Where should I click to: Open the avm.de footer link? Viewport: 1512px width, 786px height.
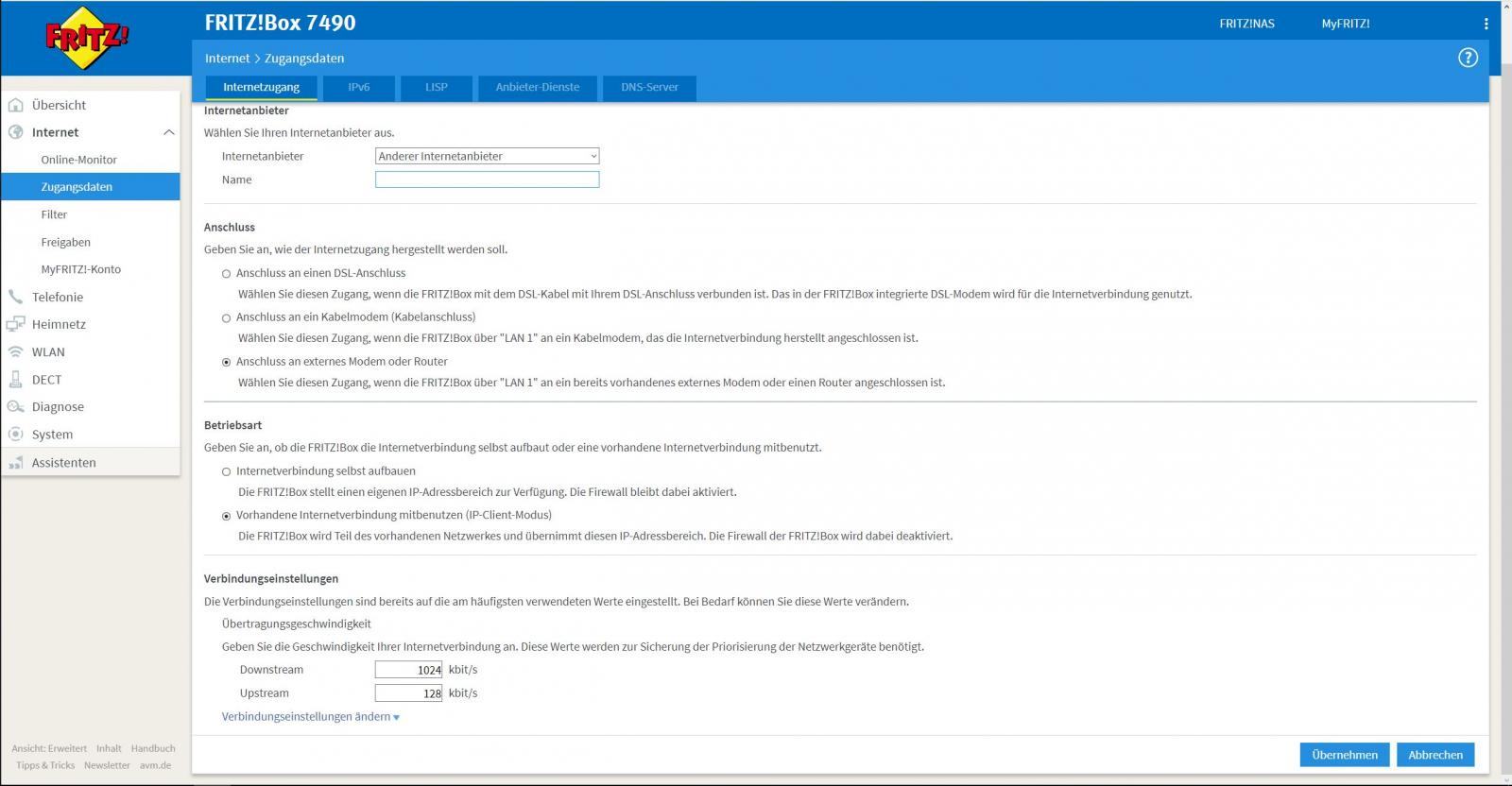coord(156,765)
